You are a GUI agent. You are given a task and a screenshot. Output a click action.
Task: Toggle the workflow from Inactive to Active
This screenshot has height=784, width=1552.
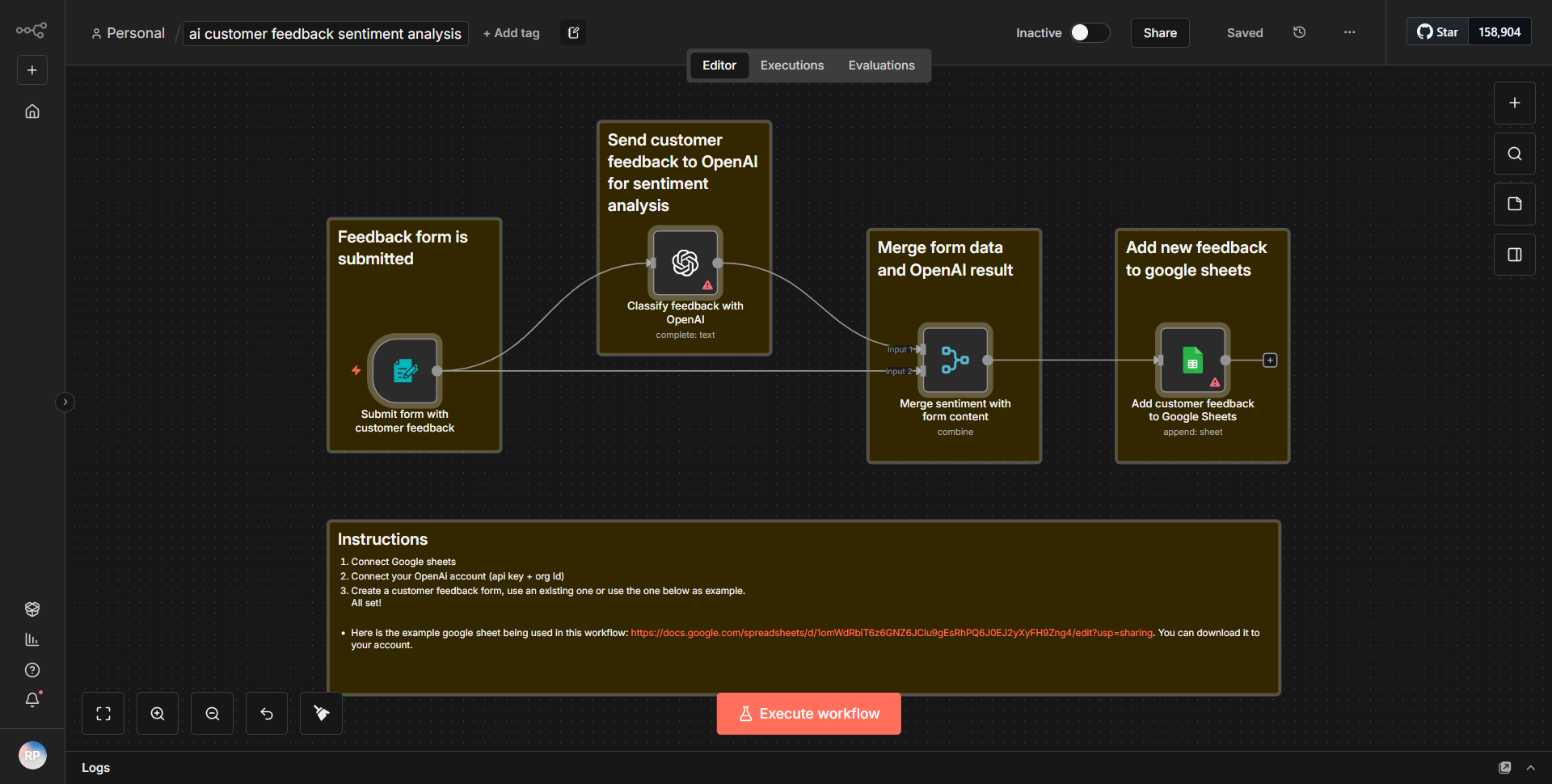click(1086, 33)
